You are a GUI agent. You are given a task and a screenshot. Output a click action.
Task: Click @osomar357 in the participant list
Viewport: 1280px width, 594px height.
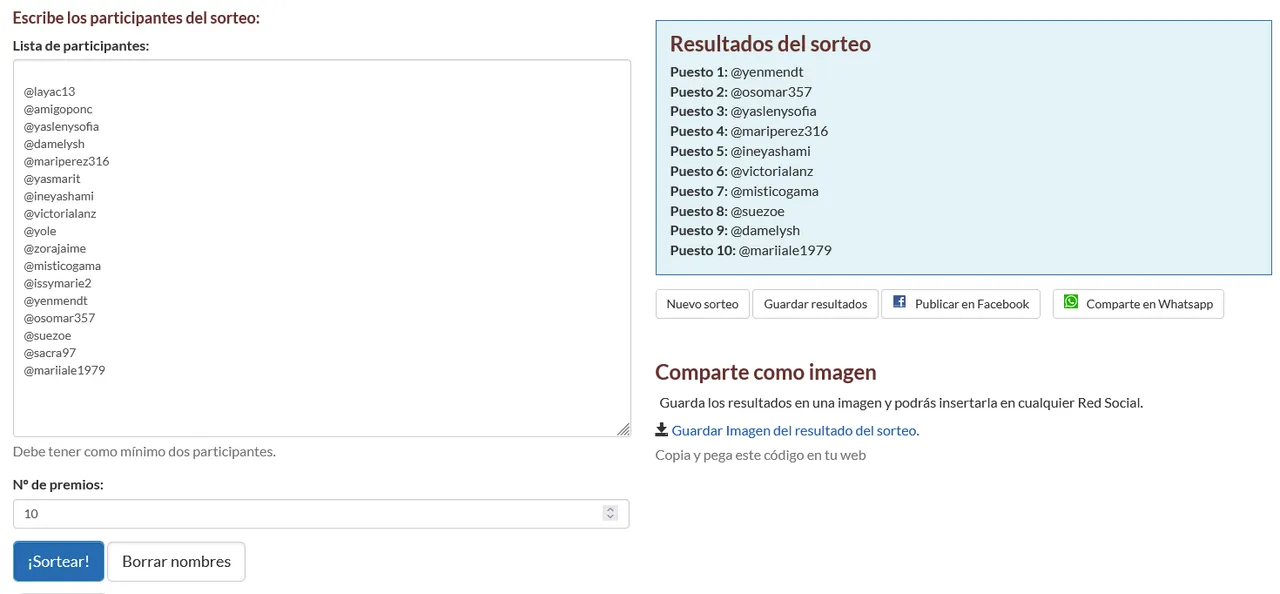(60, 318)
